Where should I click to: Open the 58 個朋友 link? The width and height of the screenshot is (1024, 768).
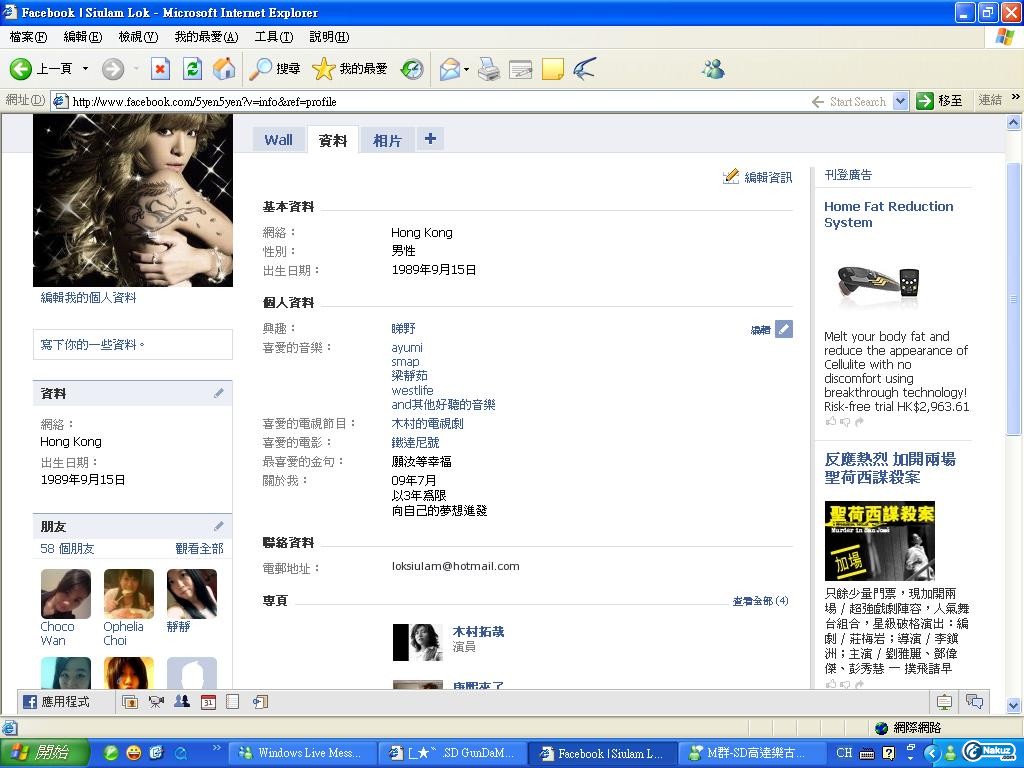click(67, 549)
